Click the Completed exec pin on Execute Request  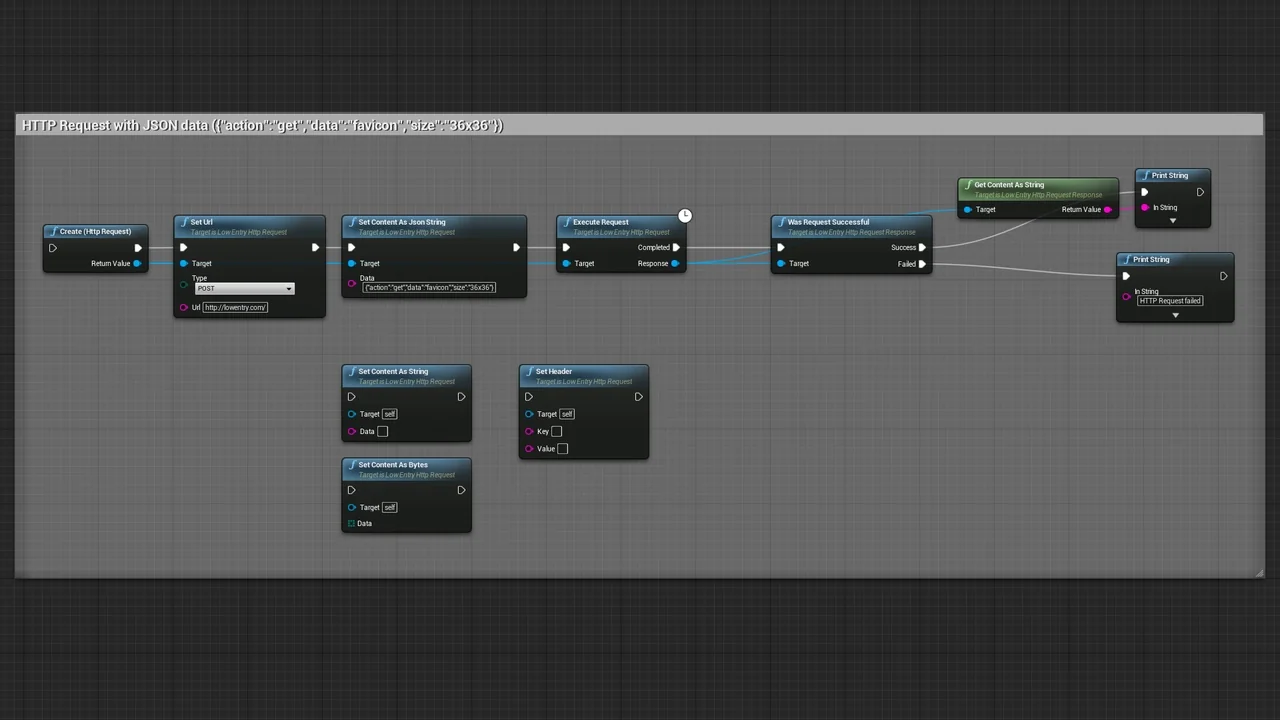coord(677,248)
